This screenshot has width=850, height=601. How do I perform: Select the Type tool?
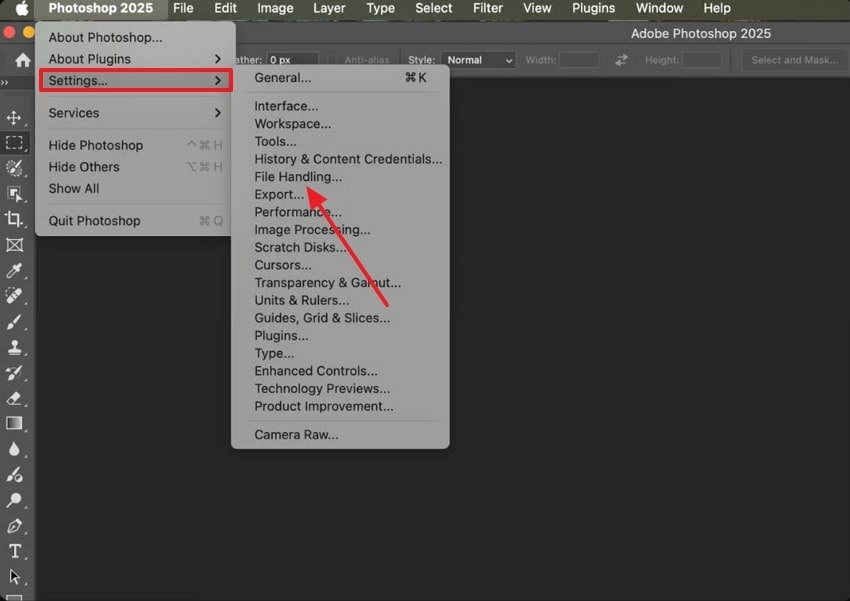[16, 551]
